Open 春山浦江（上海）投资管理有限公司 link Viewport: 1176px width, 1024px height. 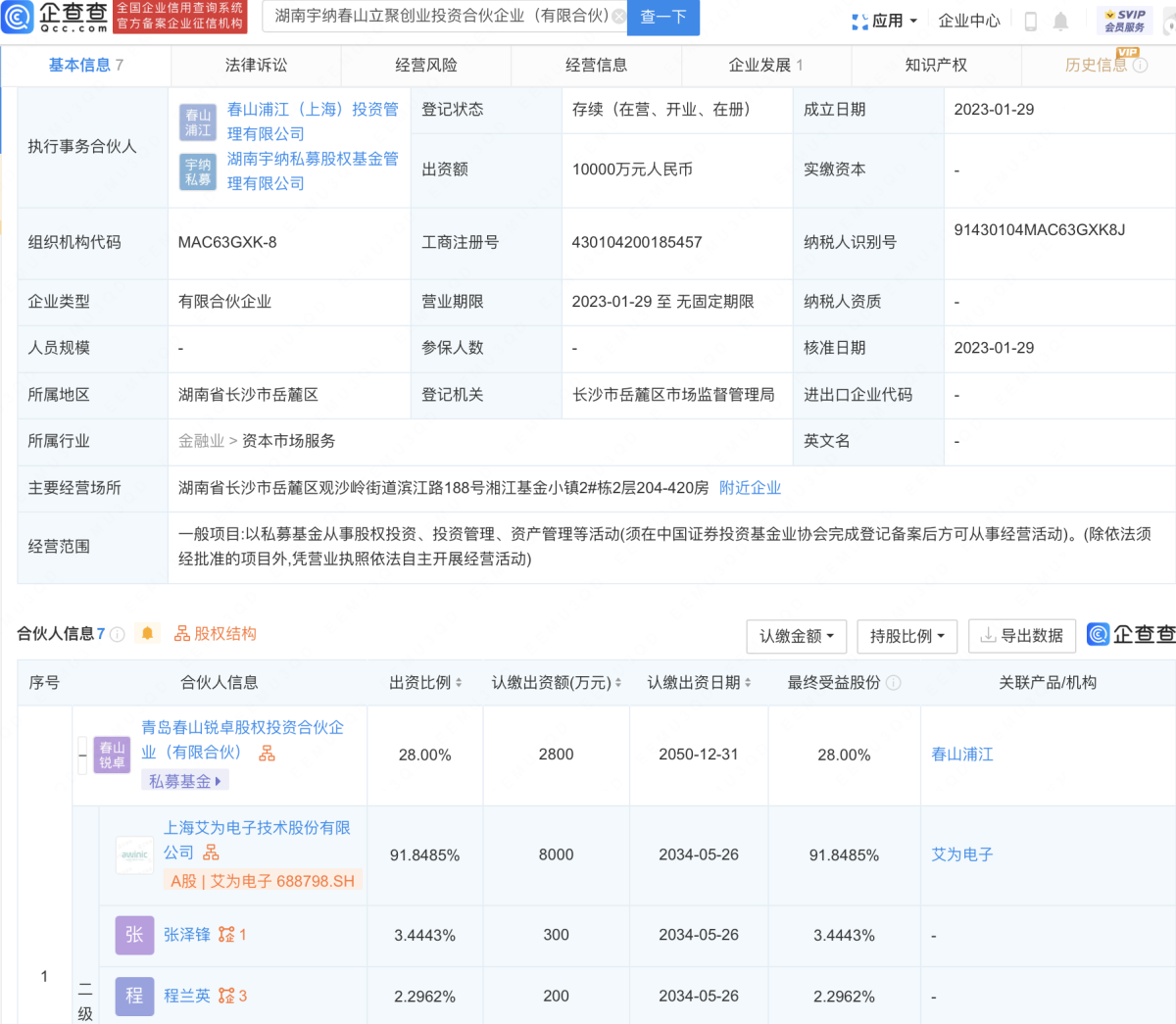[x=313, y=122]
